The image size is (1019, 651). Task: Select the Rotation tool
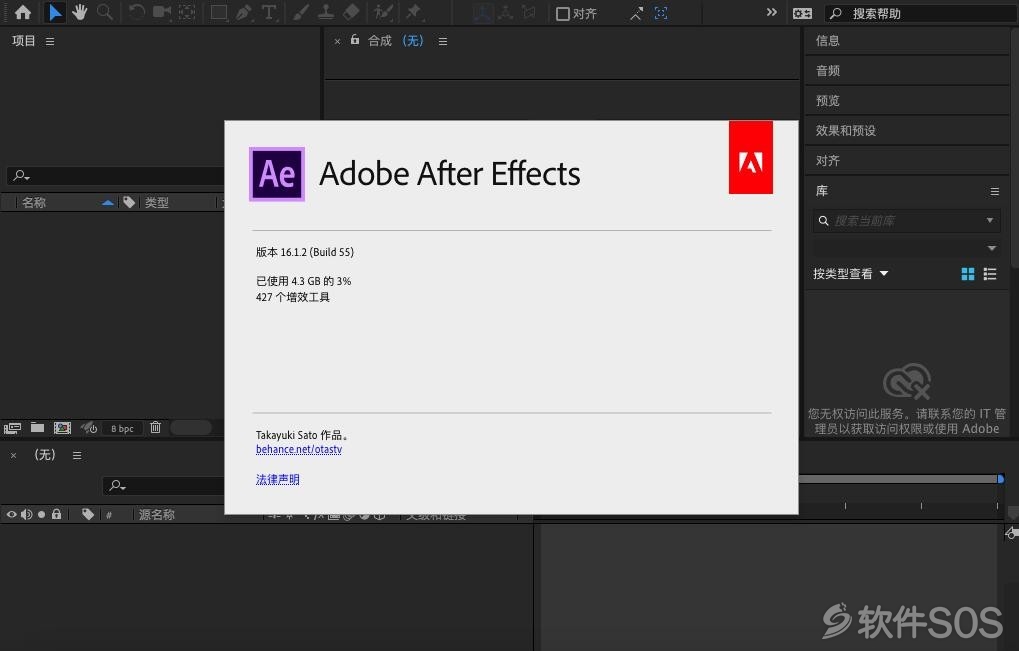[x=136, y=12]
